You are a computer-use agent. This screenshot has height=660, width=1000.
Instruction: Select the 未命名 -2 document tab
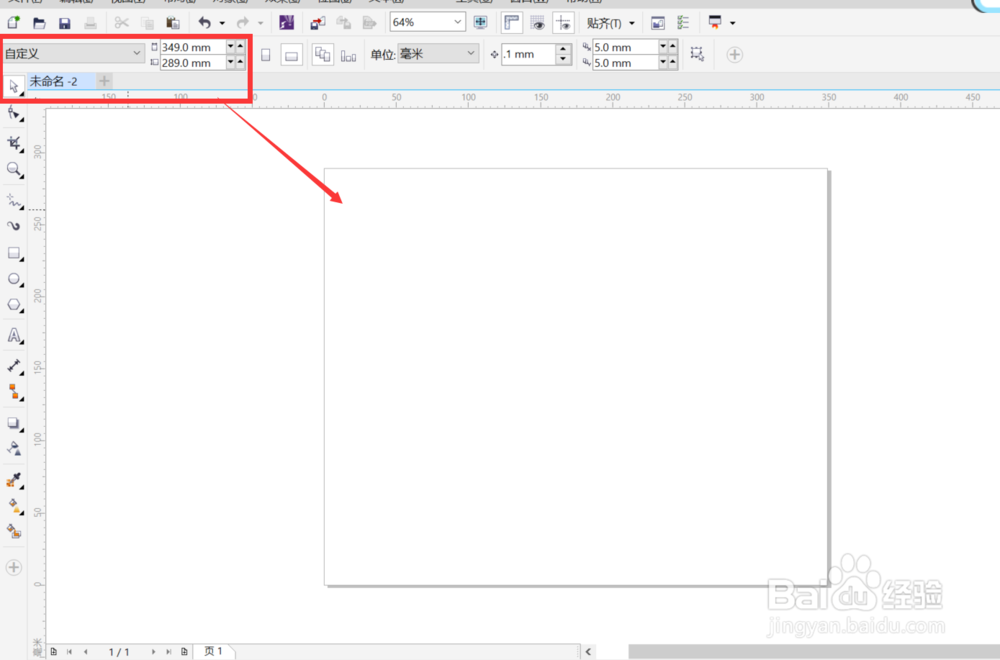pyautogui.click(x=54, y=81)
